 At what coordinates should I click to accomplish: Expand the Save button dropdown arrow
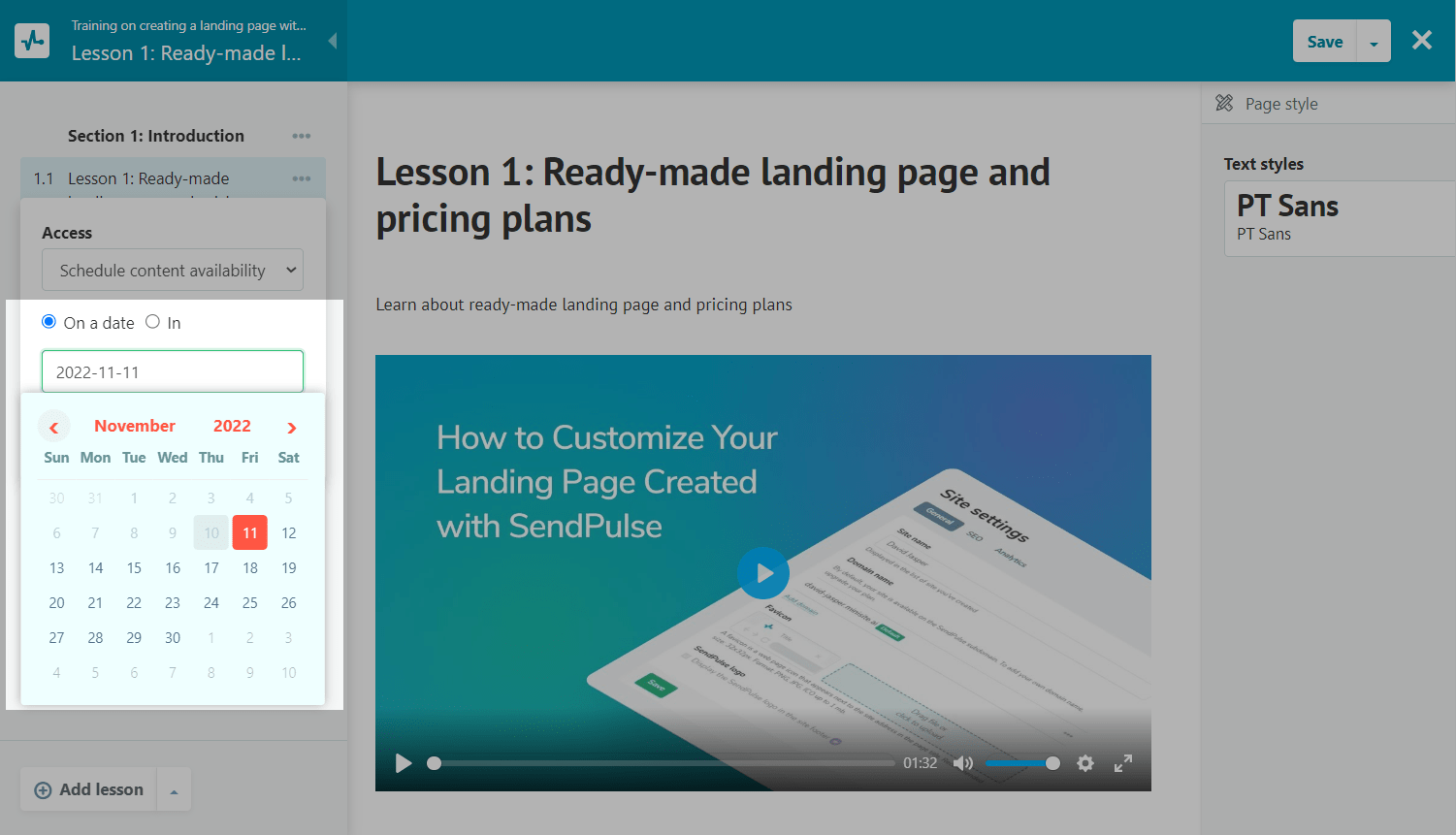[x=1374, y=42]
